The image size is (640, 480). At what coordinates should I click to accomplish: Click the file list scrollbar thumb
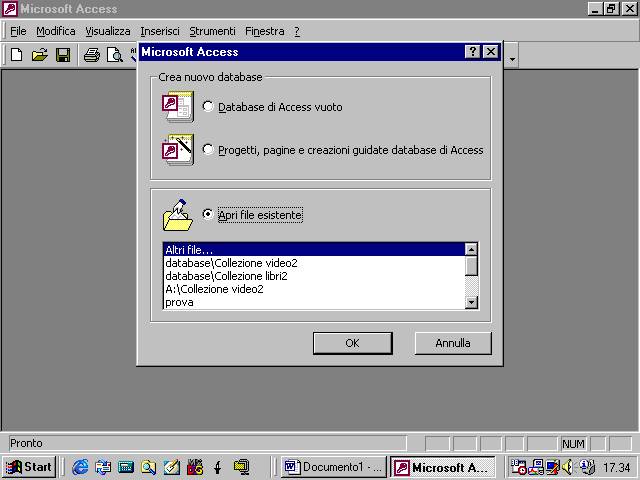point(471,266)
